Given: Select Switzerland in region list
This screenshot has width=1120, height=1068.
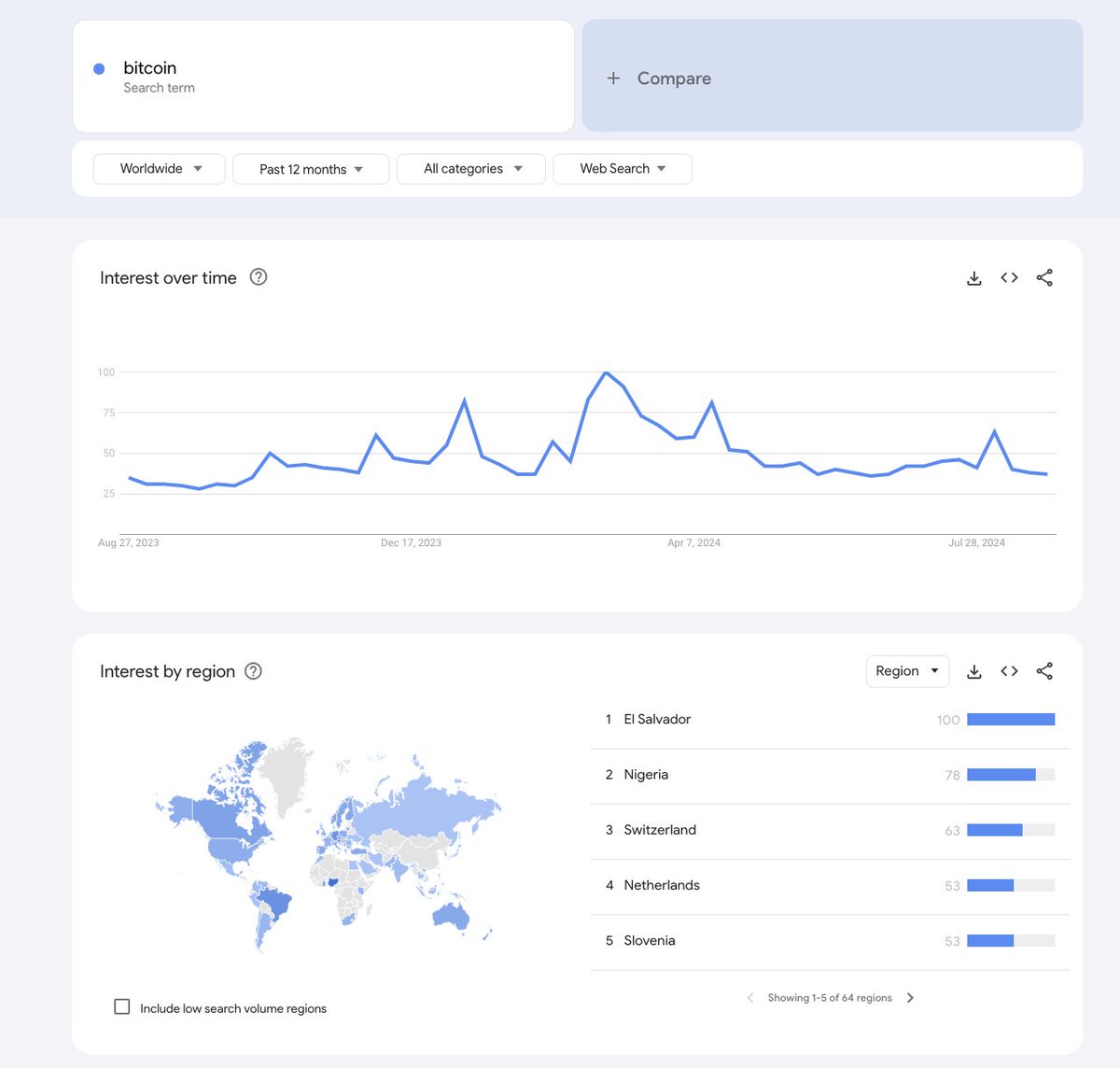Looking at the screenshot, I should [830, 830].
